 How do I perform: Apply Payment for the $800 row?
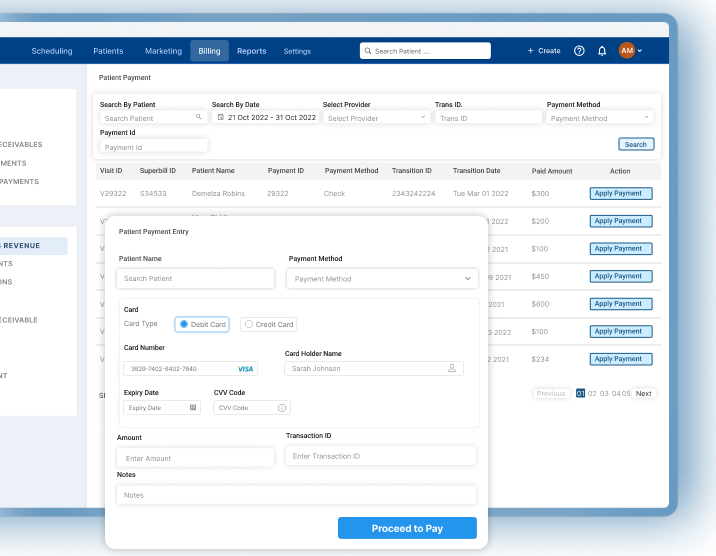[621, 304]
